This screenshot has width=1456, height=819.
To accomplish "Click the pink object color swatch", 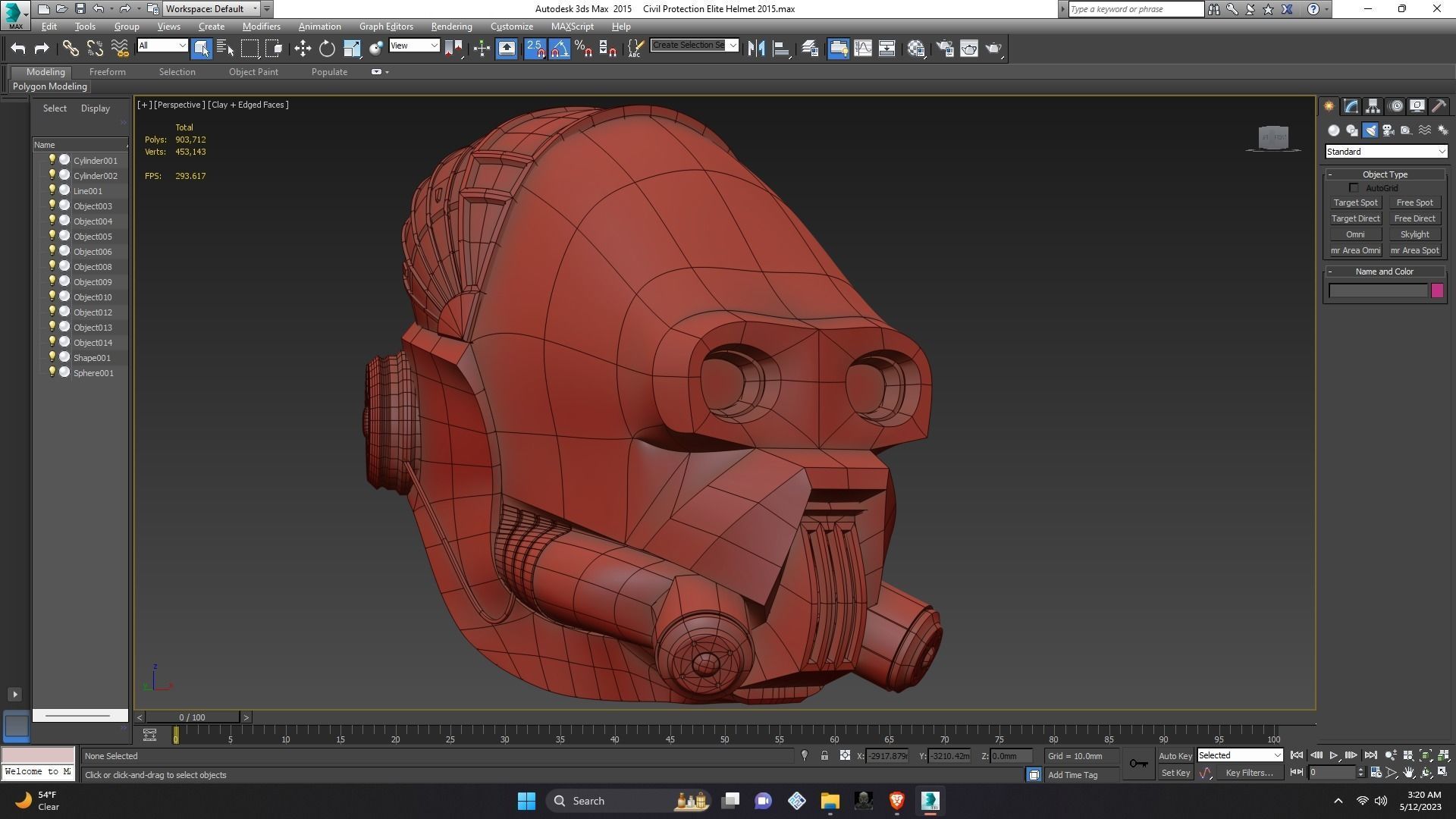I will point(1438,290).
